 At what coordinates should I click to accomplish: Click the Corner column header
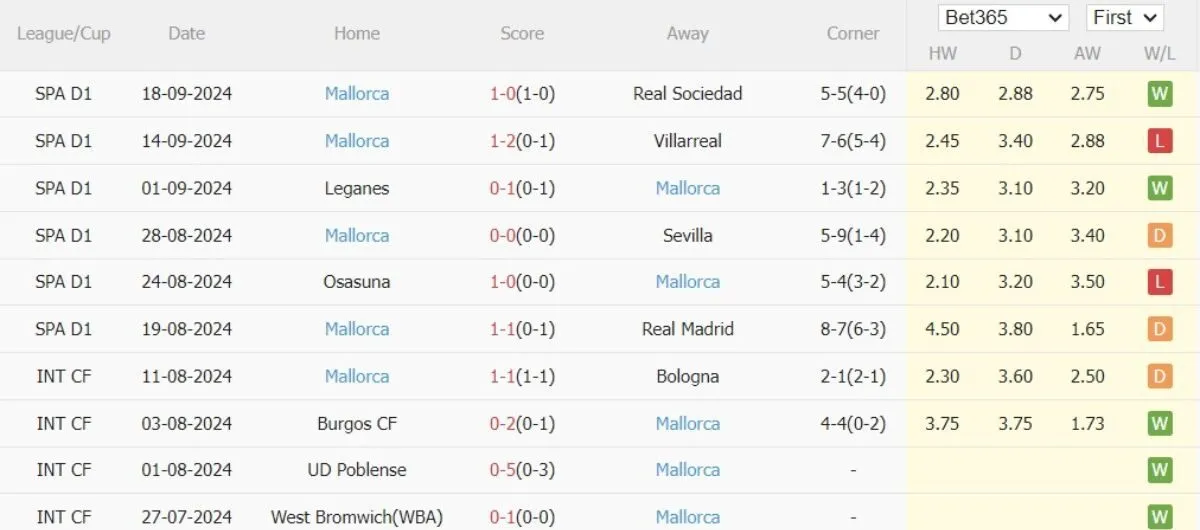(852, 33)
